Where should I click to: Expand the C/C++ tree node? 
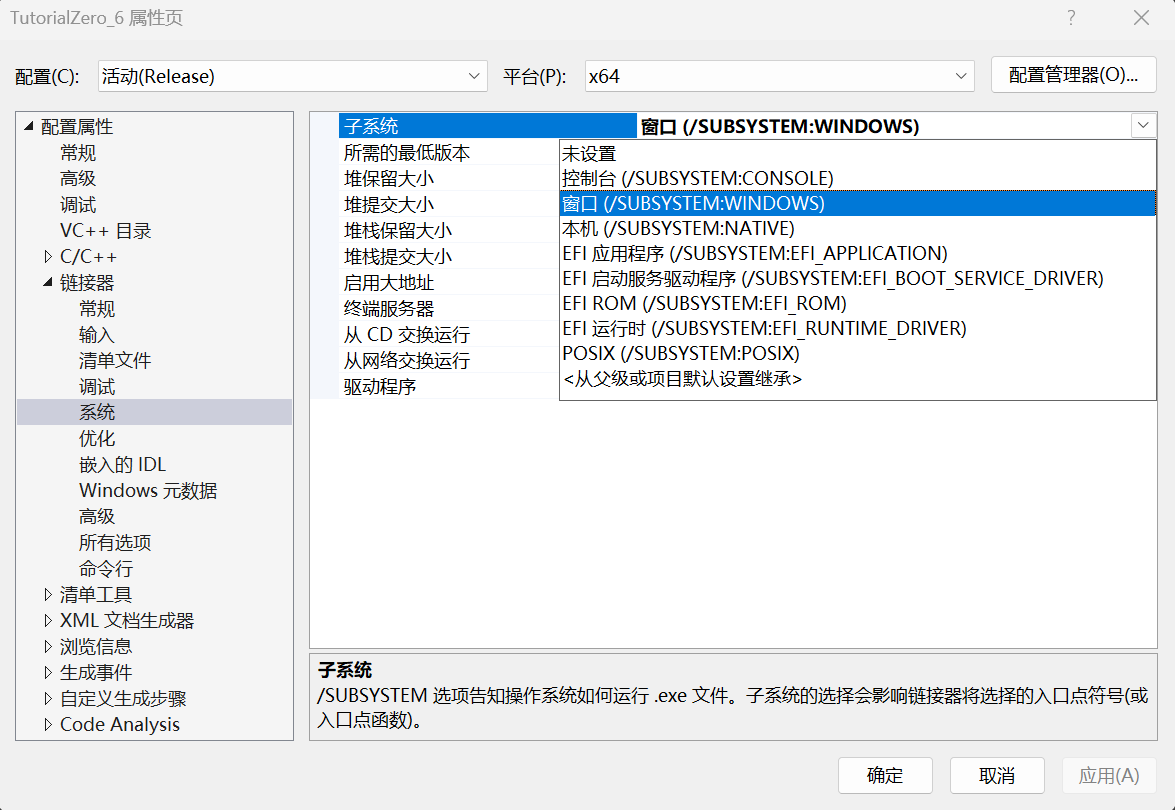point(48,256)
